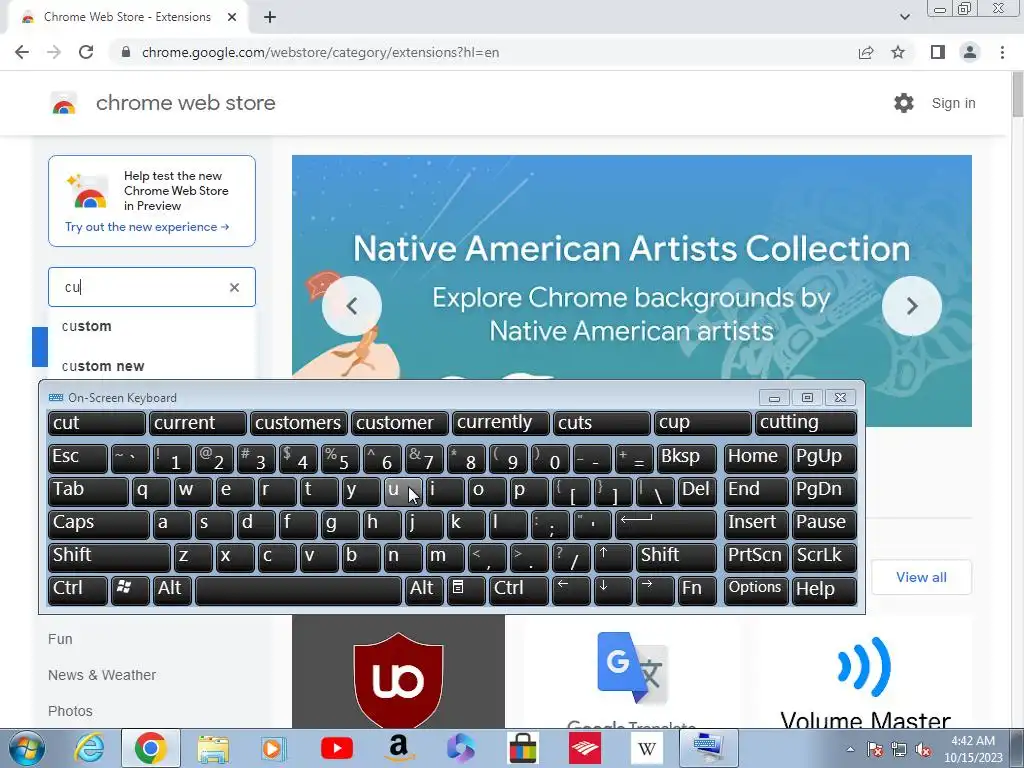Screen dimensions: 1024x768
Task: Toggle right Alt key on keyboard
Action: click(x=424, y=590)
